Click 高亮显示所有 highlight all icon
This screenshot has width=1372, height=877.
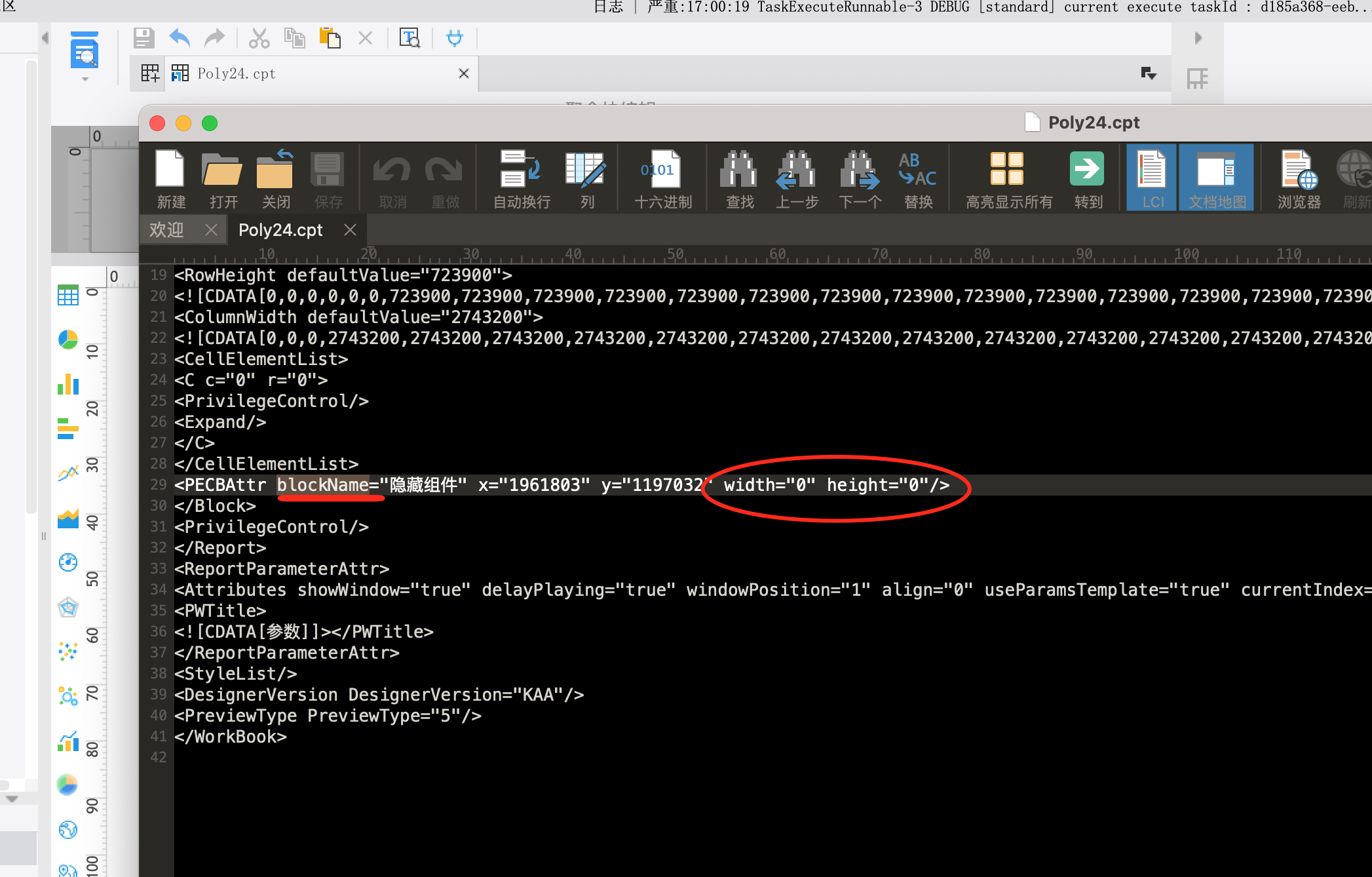pos(1008,178)
